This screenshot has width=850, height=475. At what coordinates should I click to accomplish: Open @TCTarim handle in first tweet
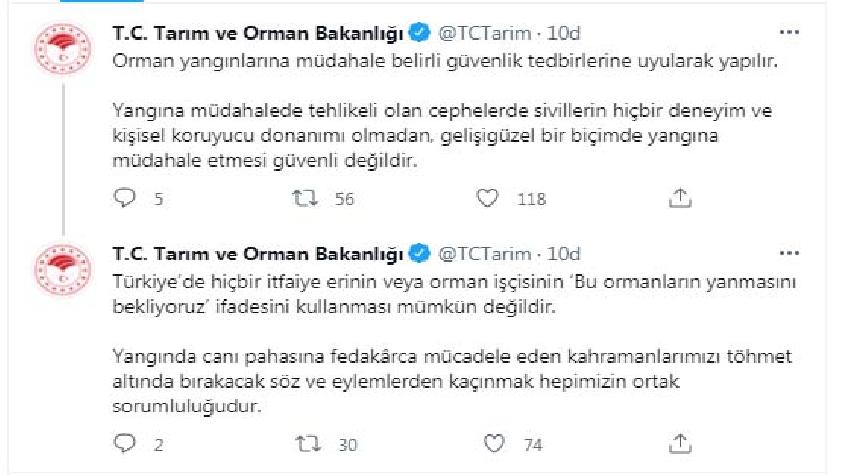coord(484,34)
